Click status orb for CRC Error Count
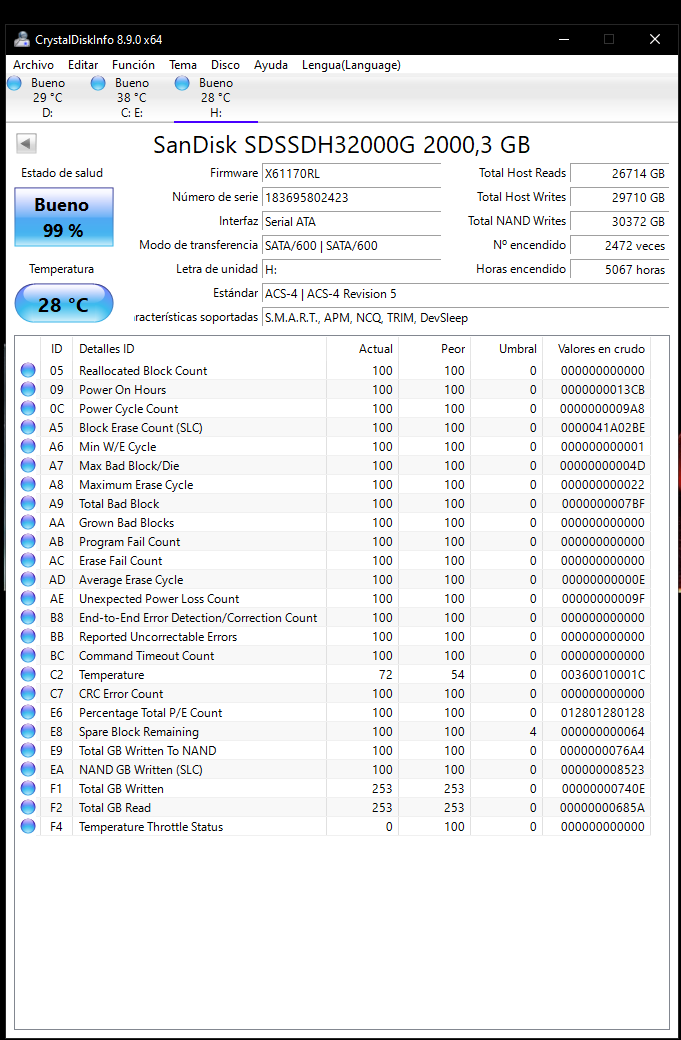The width and height of the screenshot is (681, 1040). (x=28, y=694)
